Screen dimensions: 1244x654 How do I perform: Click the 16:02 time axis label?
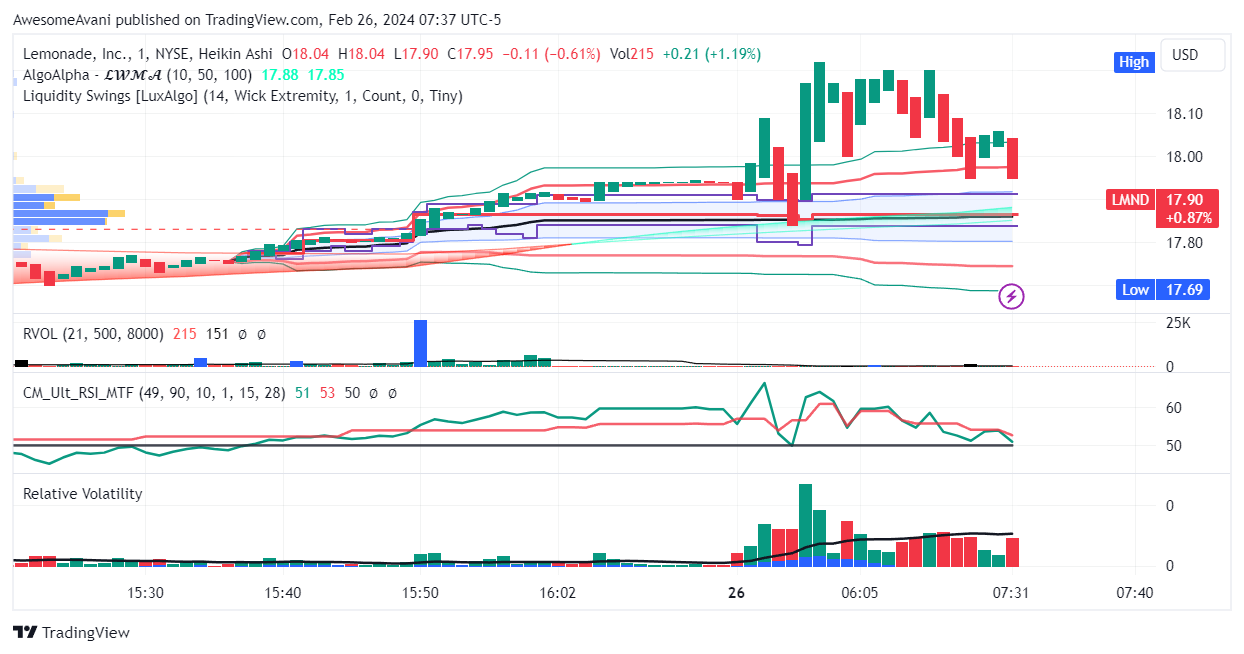click(x=557, y=593)
